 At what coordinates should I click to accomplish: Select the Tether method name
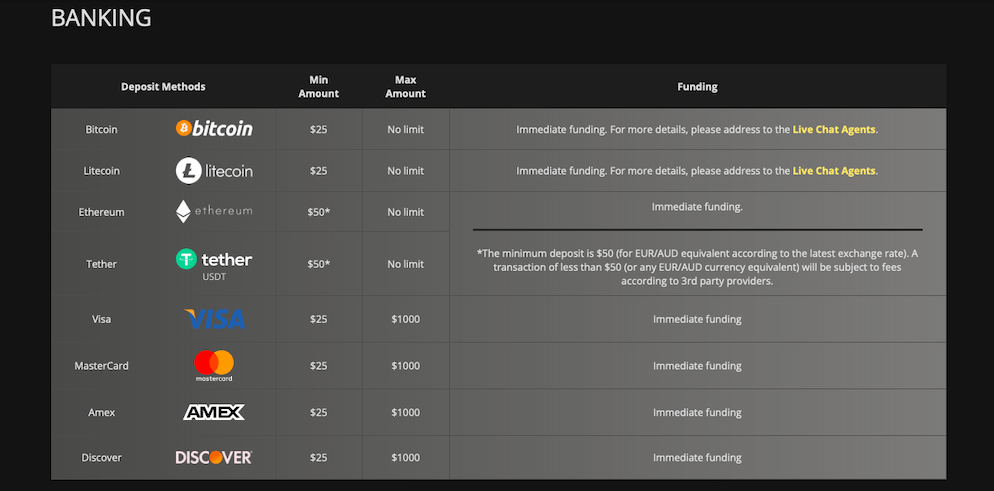pos(101,264)
